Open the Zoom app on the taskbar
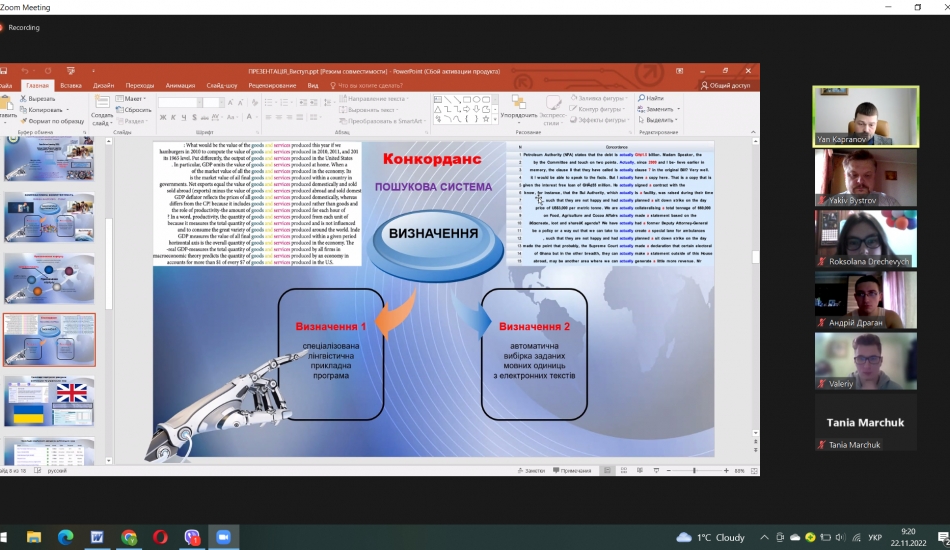Viewport: 950px width, 550px height. (223, 537)
